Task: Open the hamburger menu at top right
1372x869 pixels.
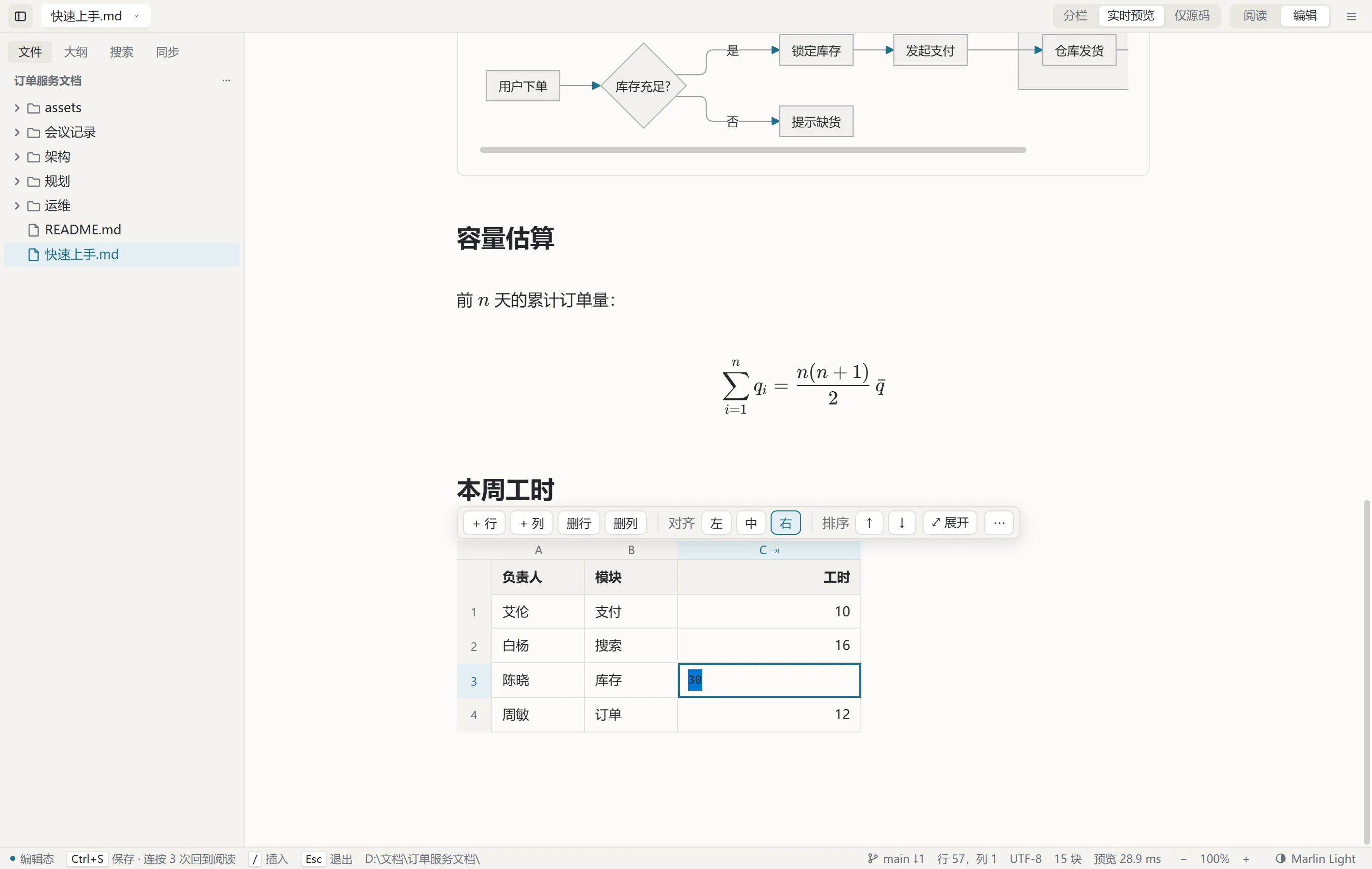Action: tap(1352, 16)
